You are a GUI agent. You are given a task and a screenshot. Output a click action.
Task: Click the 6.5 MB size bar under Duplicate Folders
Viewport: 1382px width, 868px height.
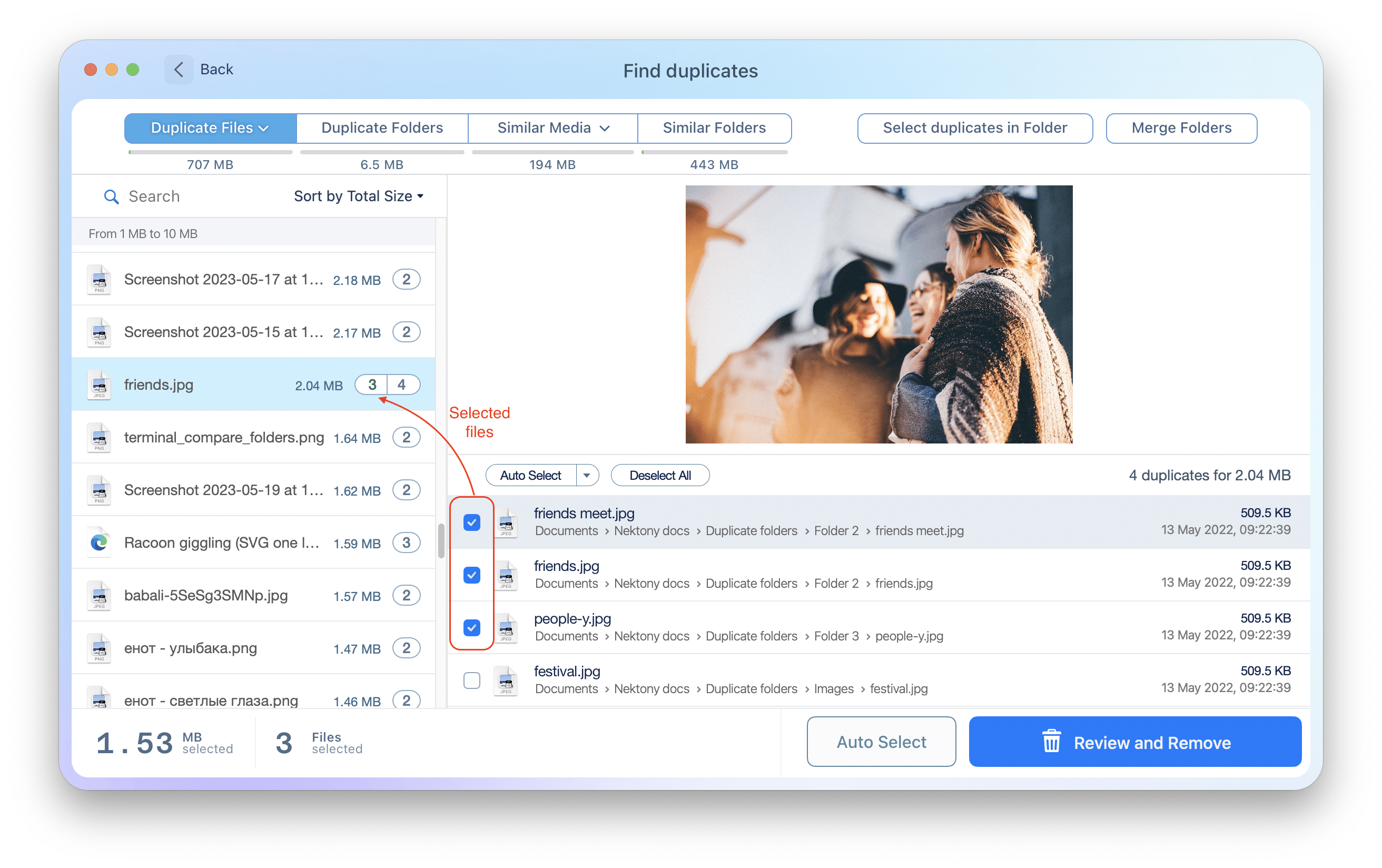pos(382,152)
